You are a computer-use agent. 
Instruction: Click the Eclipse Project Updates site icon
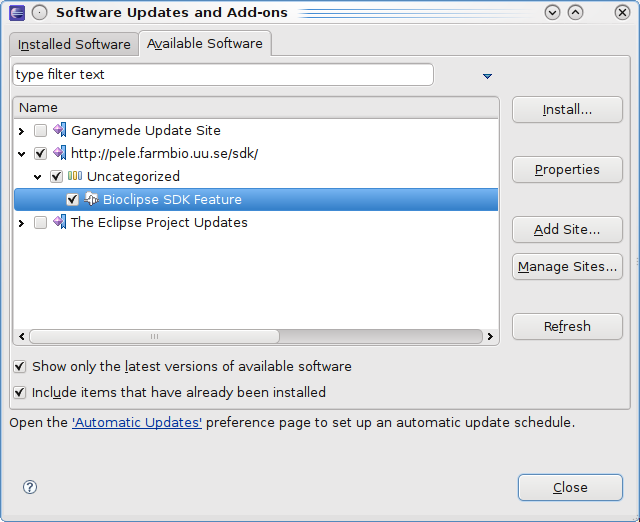click(59, 222)
